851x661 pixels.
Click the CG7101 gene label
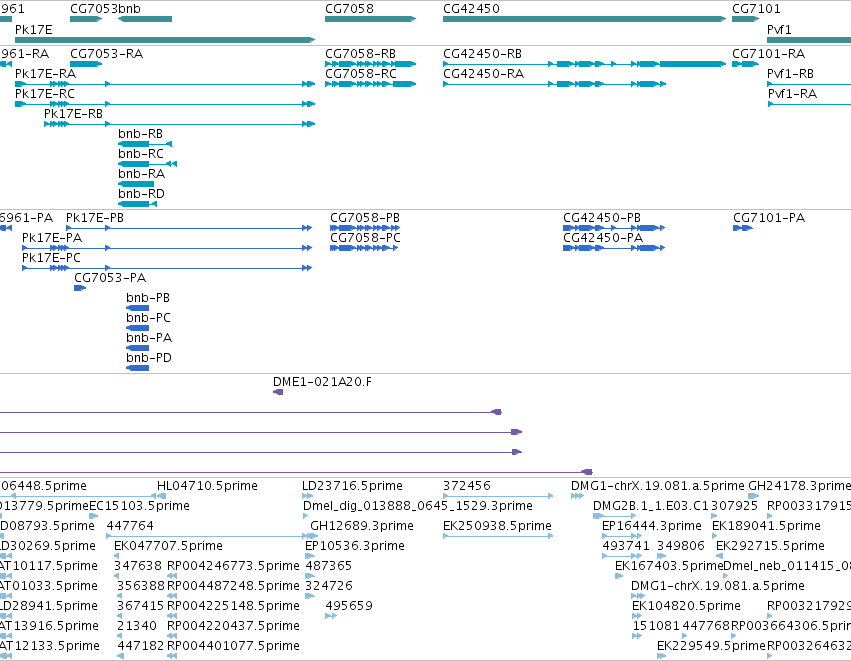pos(756,9)
